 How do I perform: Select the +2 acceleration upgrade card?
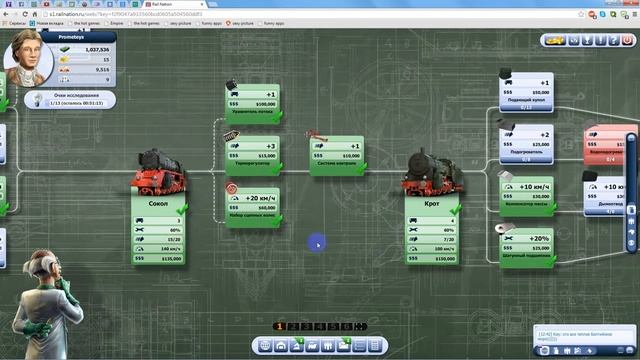pyautogui.click(x=527, y=144)
